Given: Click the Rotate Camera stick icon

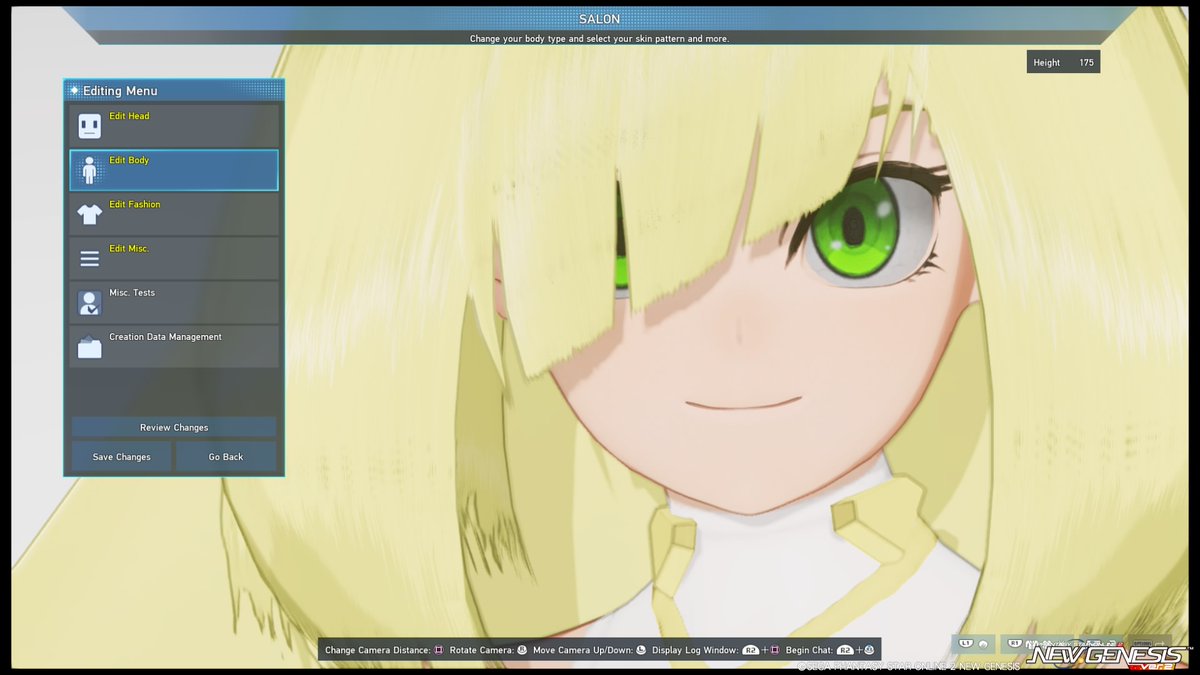Looking at the screenshot, I should point(520,649).
